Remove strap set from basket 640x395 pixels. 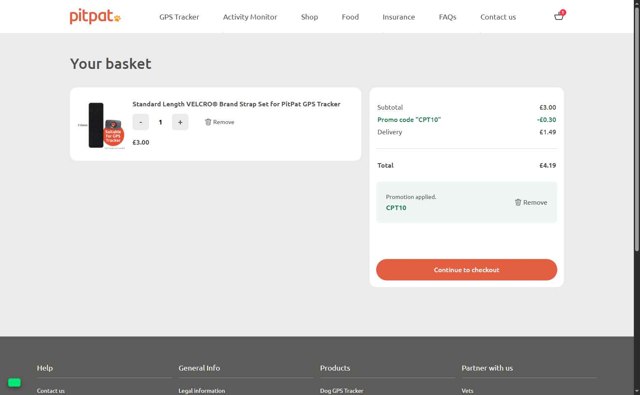coord(220,122)
